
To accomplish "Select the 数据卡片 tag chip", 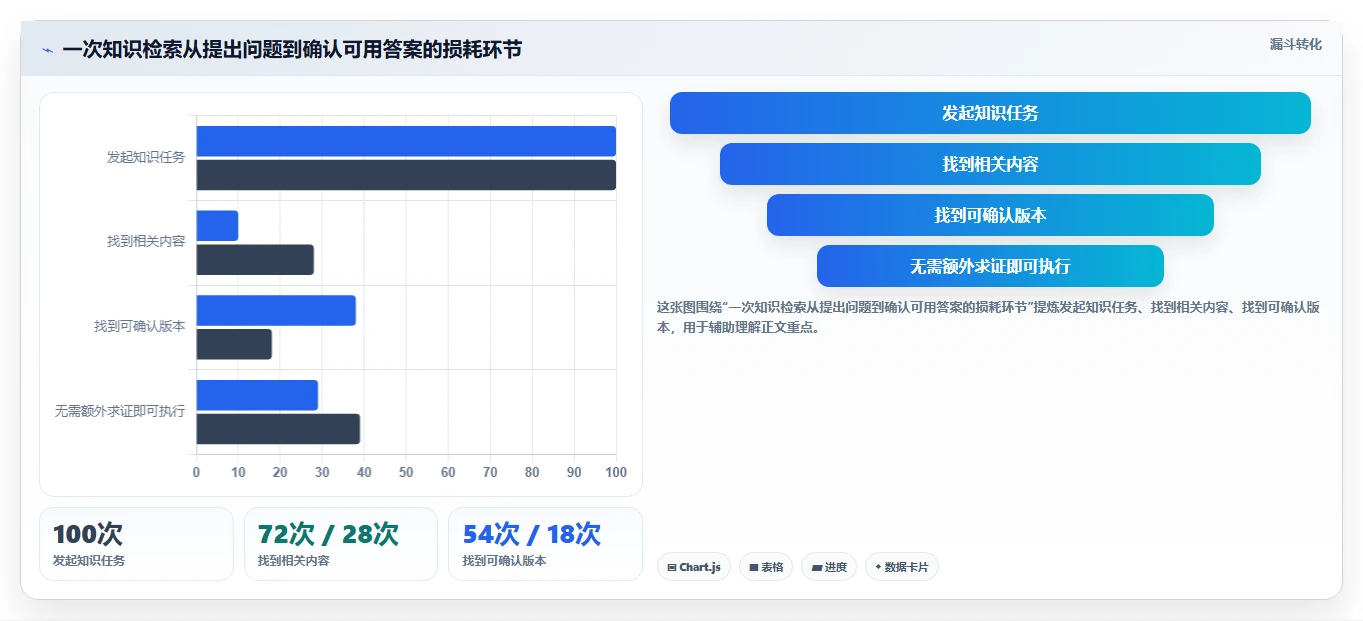I will 902,567.
